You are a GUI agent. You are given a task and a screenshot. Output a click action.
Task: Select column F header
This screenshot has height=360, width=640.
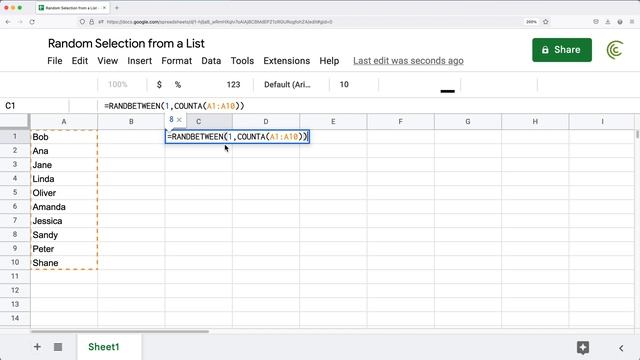400,122
